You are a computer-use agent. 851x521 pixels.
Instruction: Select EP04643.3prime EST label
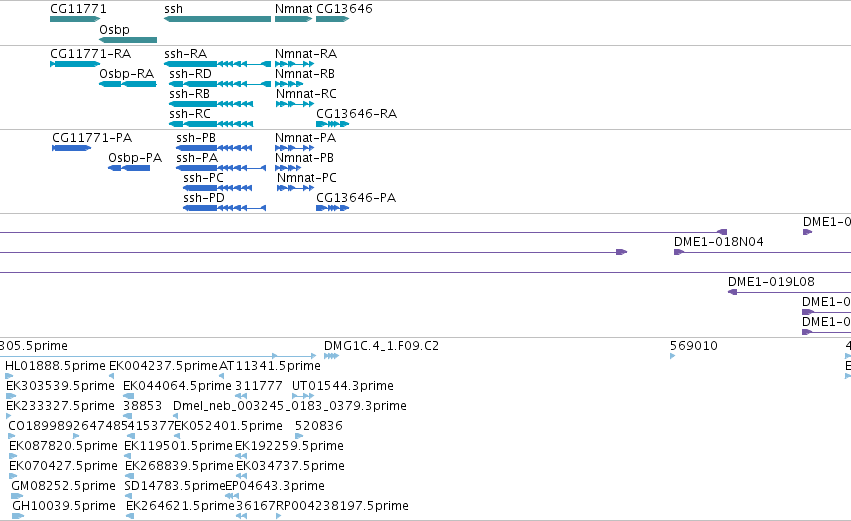point(275,487)
